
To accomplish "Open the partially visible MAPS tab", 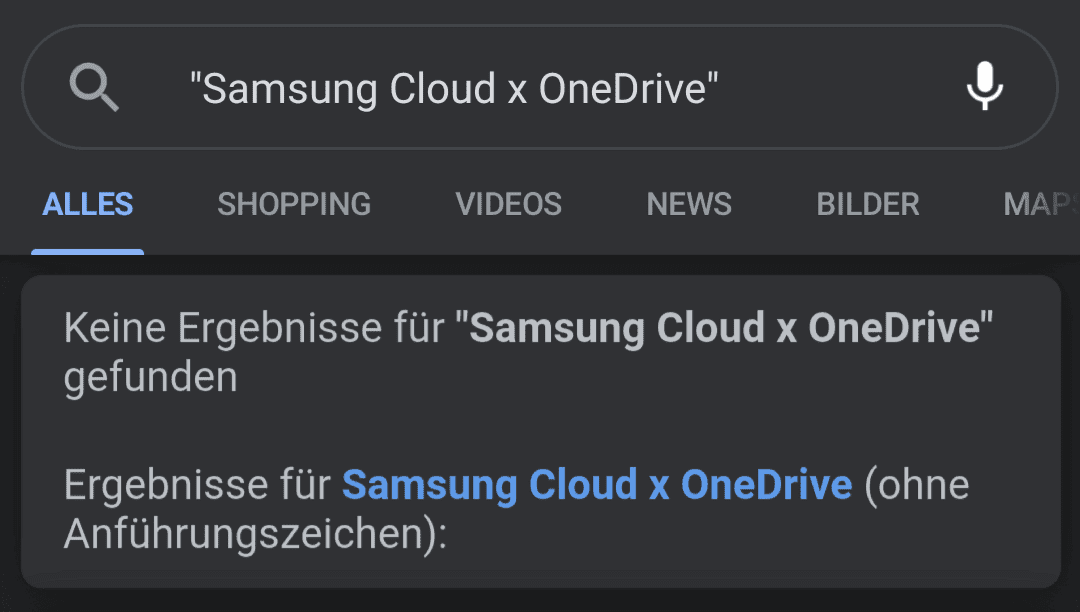I will (1041, 204).
